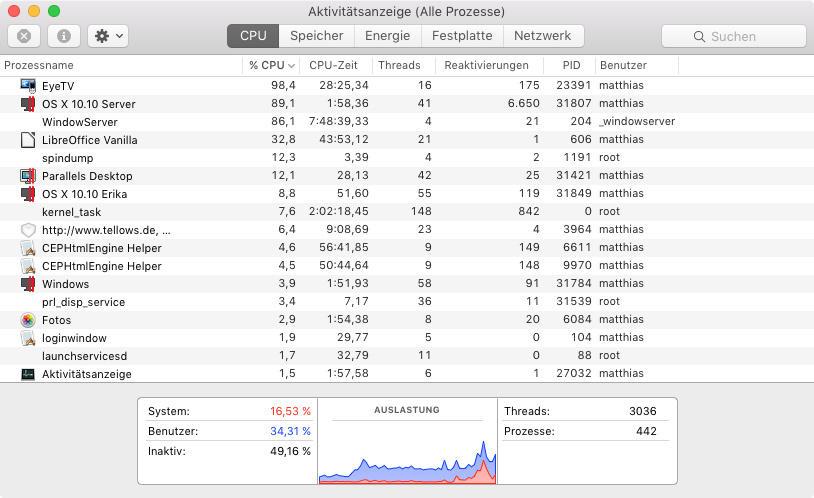Sort by the Threads column header
The image size is (814, 498).
tap(399, 65)
